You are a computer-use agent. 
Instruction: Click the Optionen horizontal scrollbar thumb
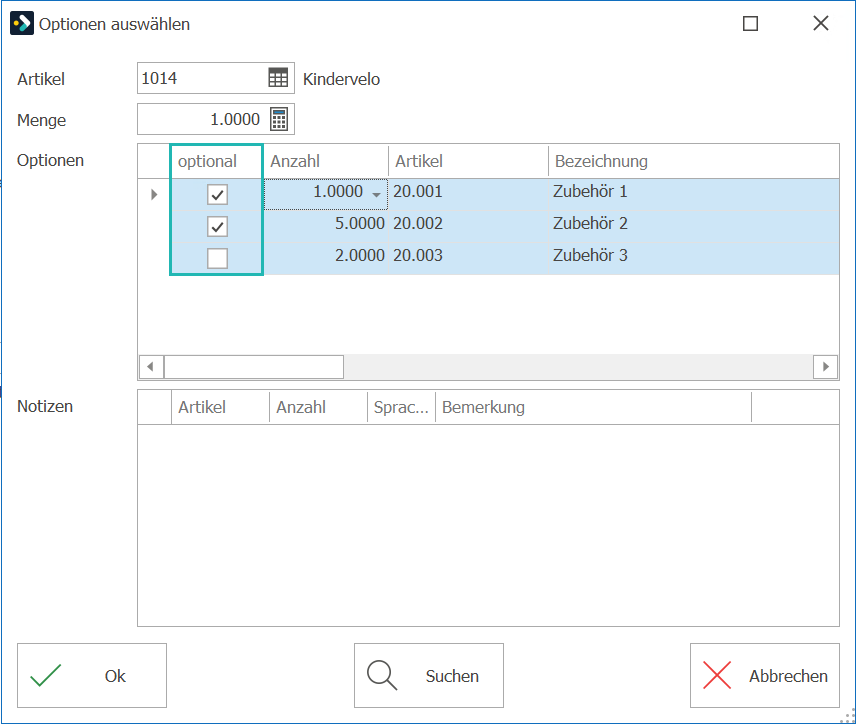(x=254, y=367)
